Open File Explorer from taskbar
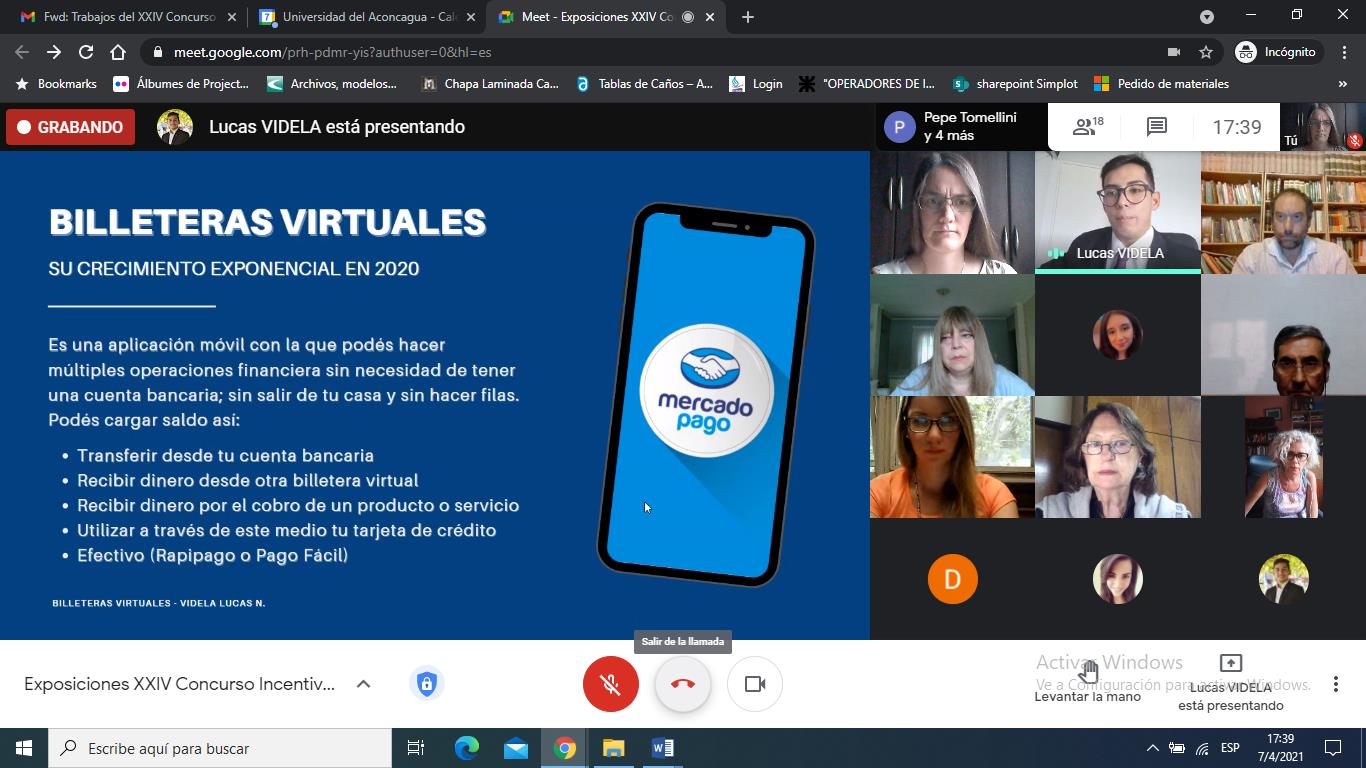Viewport: 1366px width, 768px height. point(613,748)
